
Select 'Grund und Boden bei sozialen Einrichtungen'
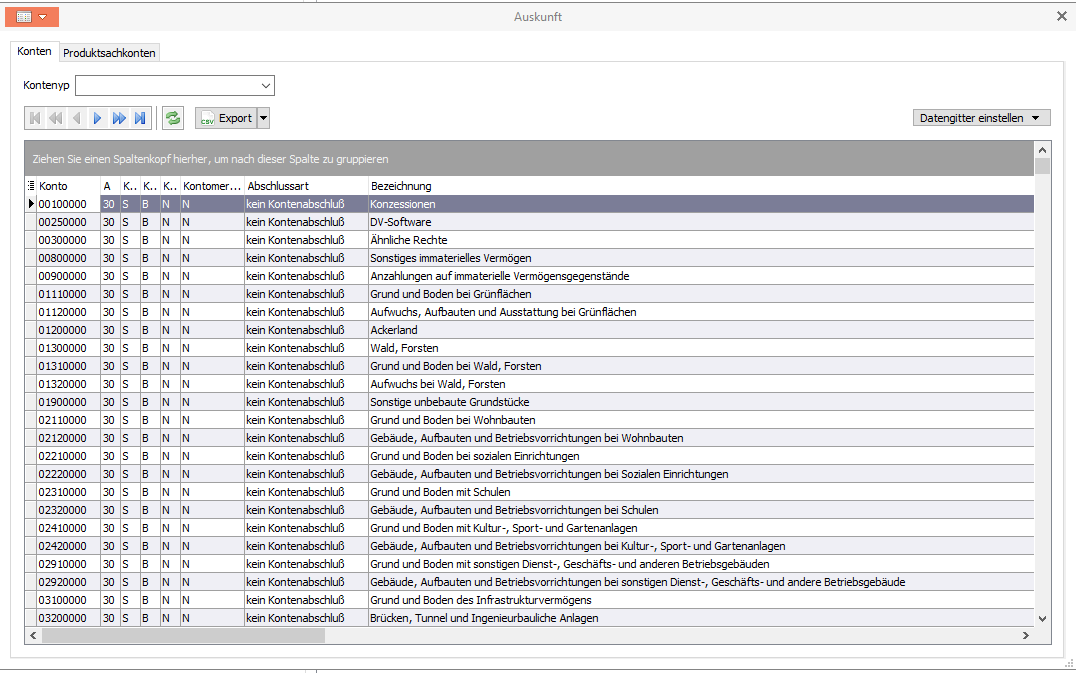529,456
